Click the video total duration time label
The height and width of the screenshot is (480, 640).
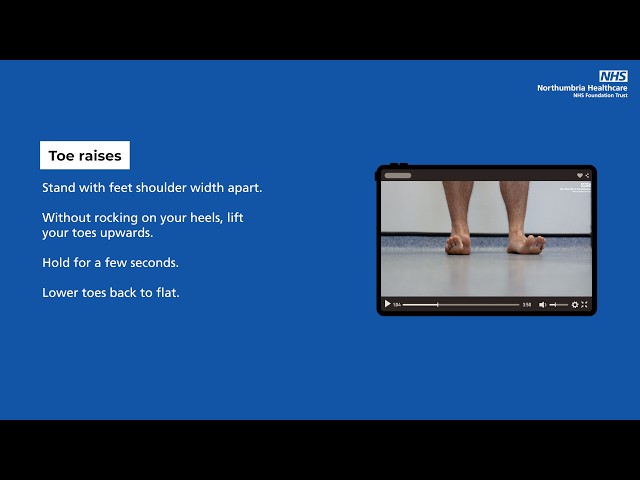click(x=527, y=304)
